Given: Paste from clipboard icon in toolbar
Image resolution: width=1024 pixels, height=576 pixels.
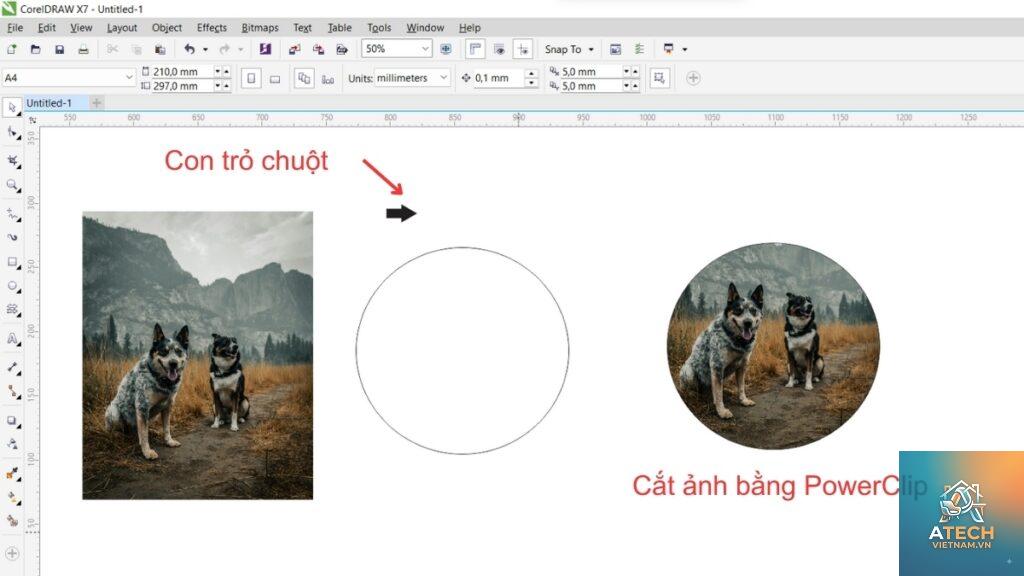Looking at the screenshot, I should pyautogui.click(x=160, y=49).
